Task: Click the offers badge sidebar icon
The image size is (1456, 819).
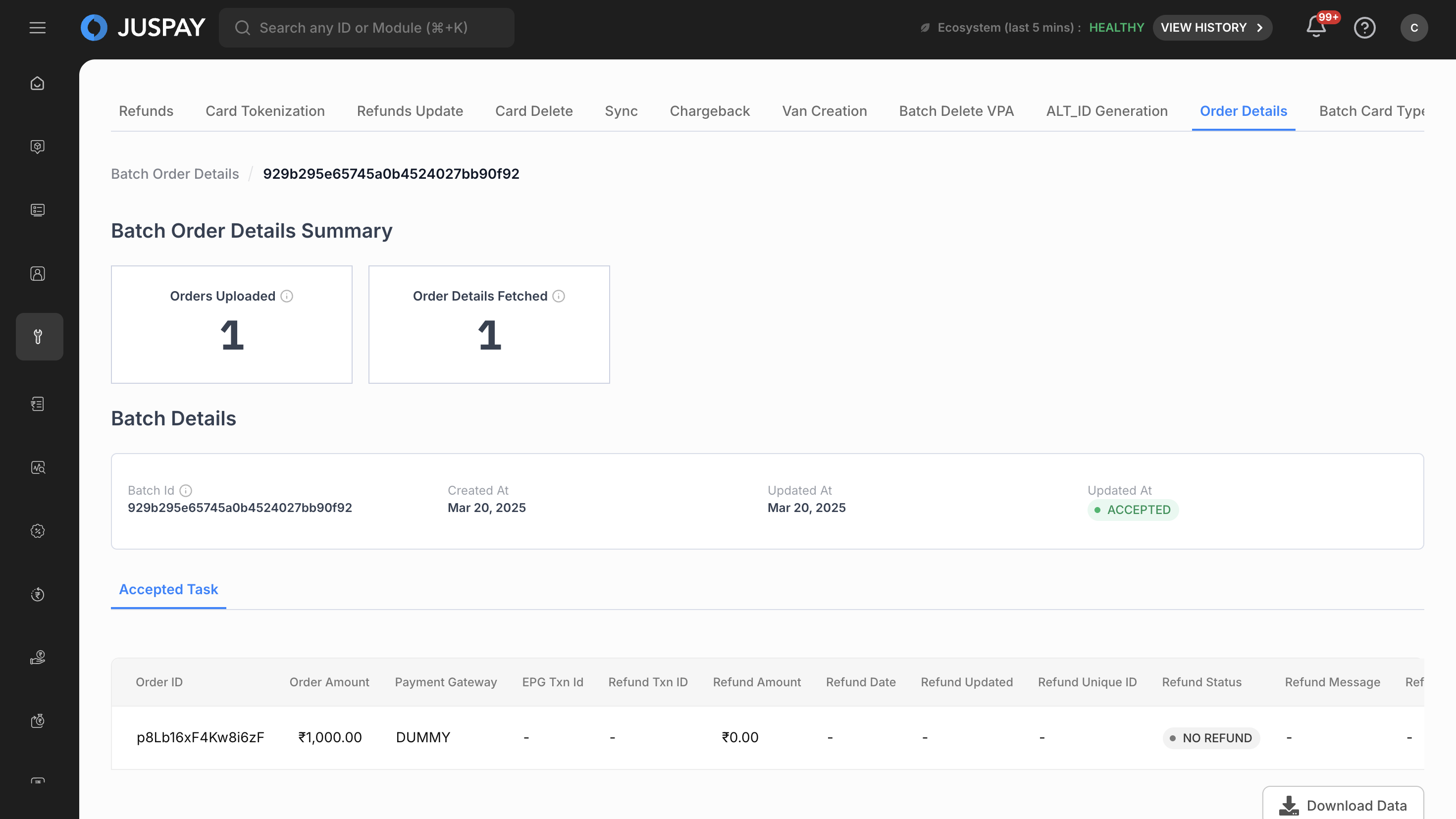Action: click(37, 531)
